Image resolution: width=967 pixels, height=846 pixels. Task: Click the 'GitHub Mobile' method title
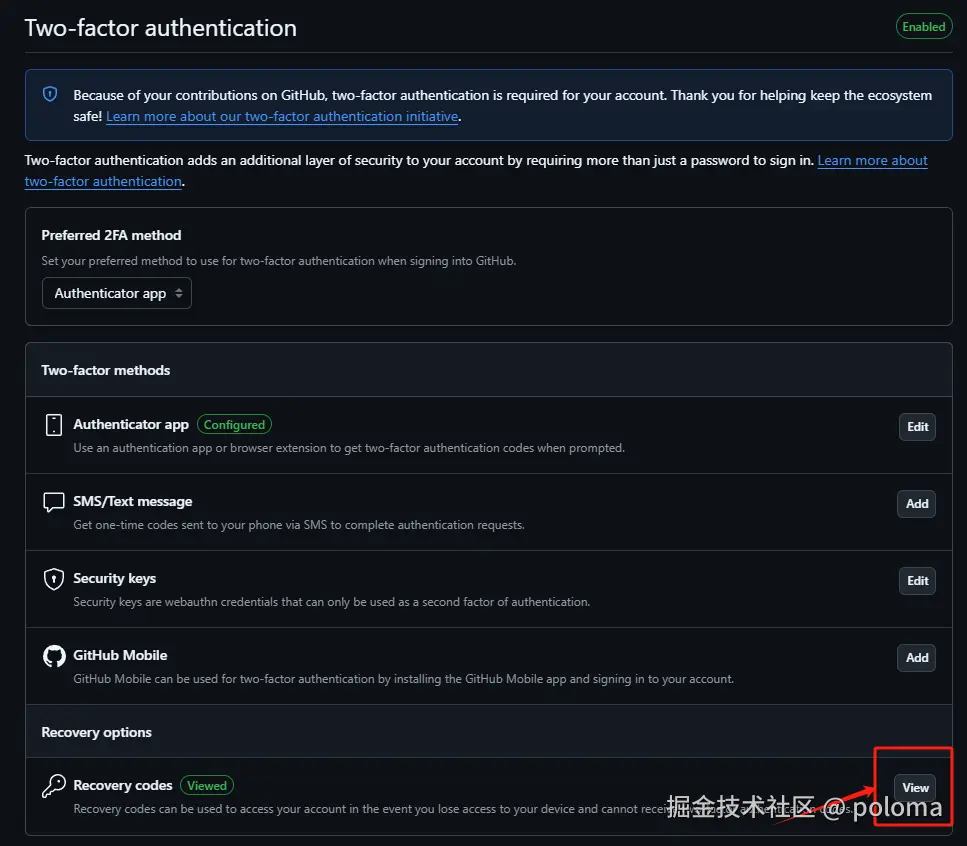click(120, 655)
